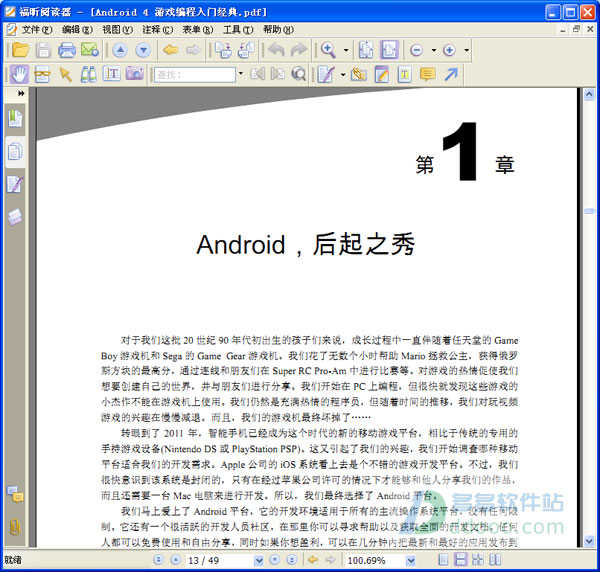Open the reading glasses viewer icon
The height and width of the screenshot is (572, 600).
42,74
